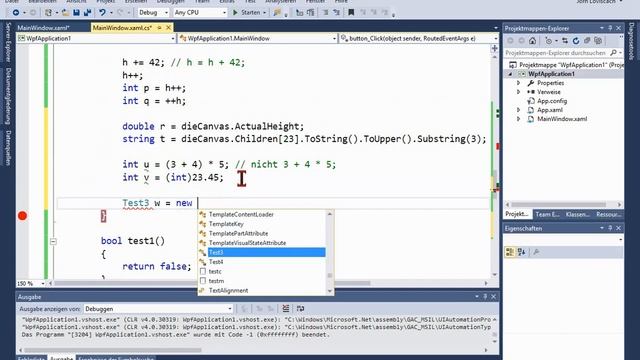Toggle the bookmark icon in toolbar
Screen dimensions: 640x360
coord(351,13)
